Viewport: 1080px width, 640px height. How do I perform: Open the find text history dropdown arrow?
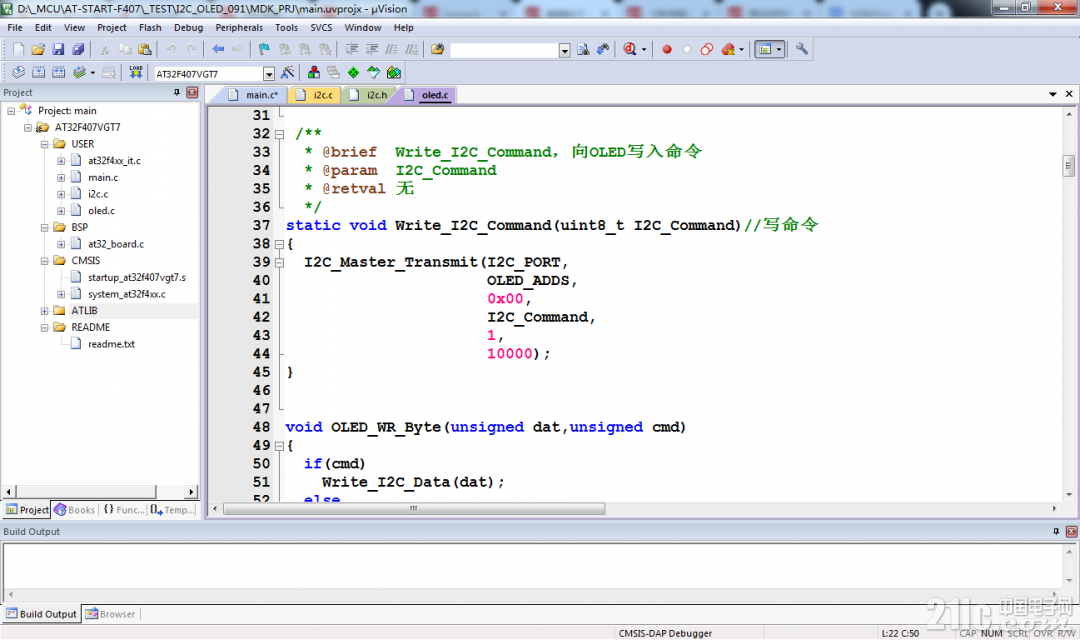(x=565, y=50)
